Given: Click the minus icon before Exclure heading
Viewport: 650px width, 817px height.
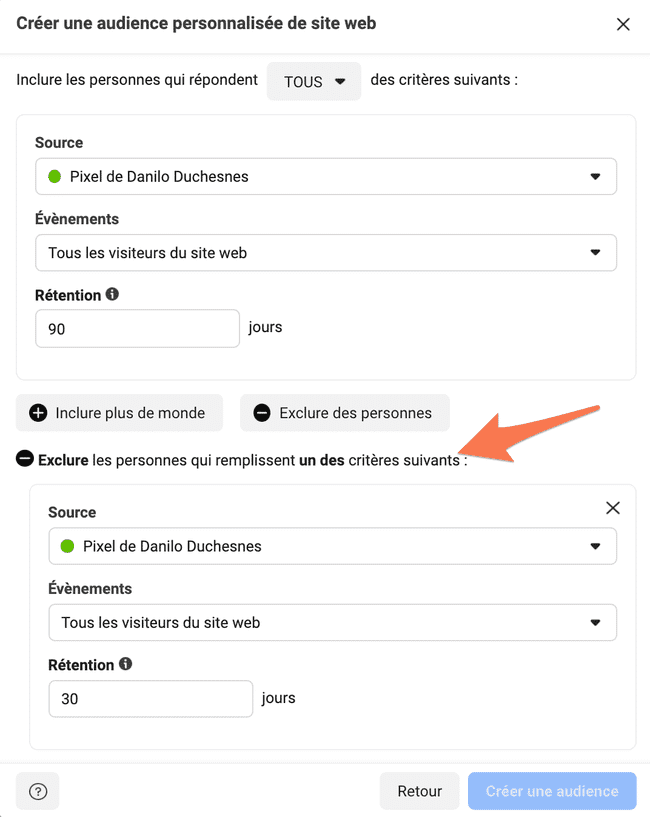Looking at the screenshot, I should pos(25,459).
